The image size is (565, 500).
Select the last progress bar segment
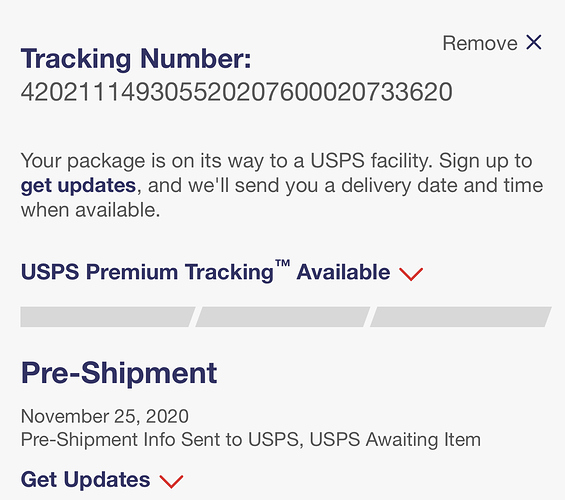click(461, 317)
